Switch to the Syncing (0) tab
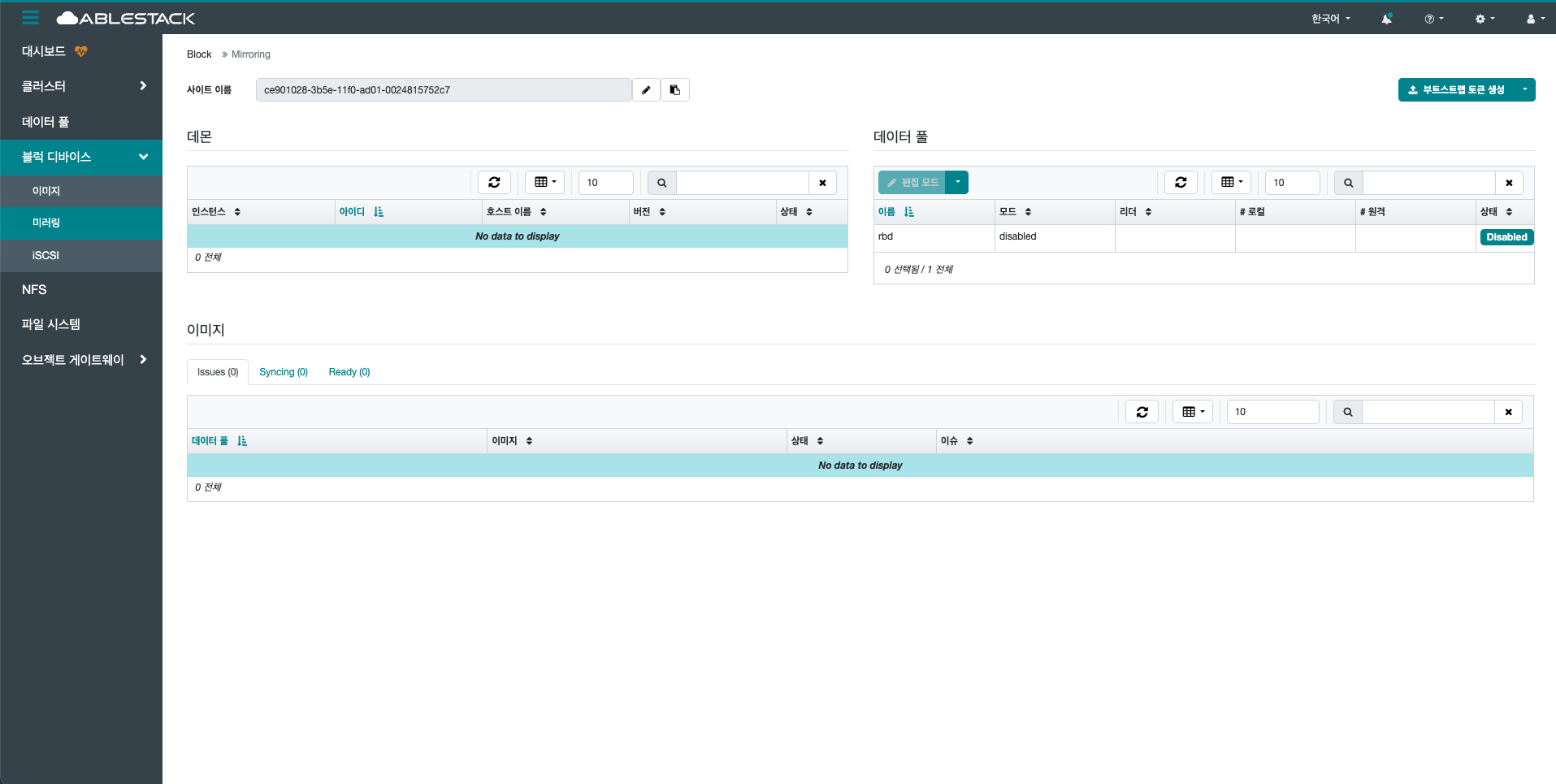 tap(284, 372)
